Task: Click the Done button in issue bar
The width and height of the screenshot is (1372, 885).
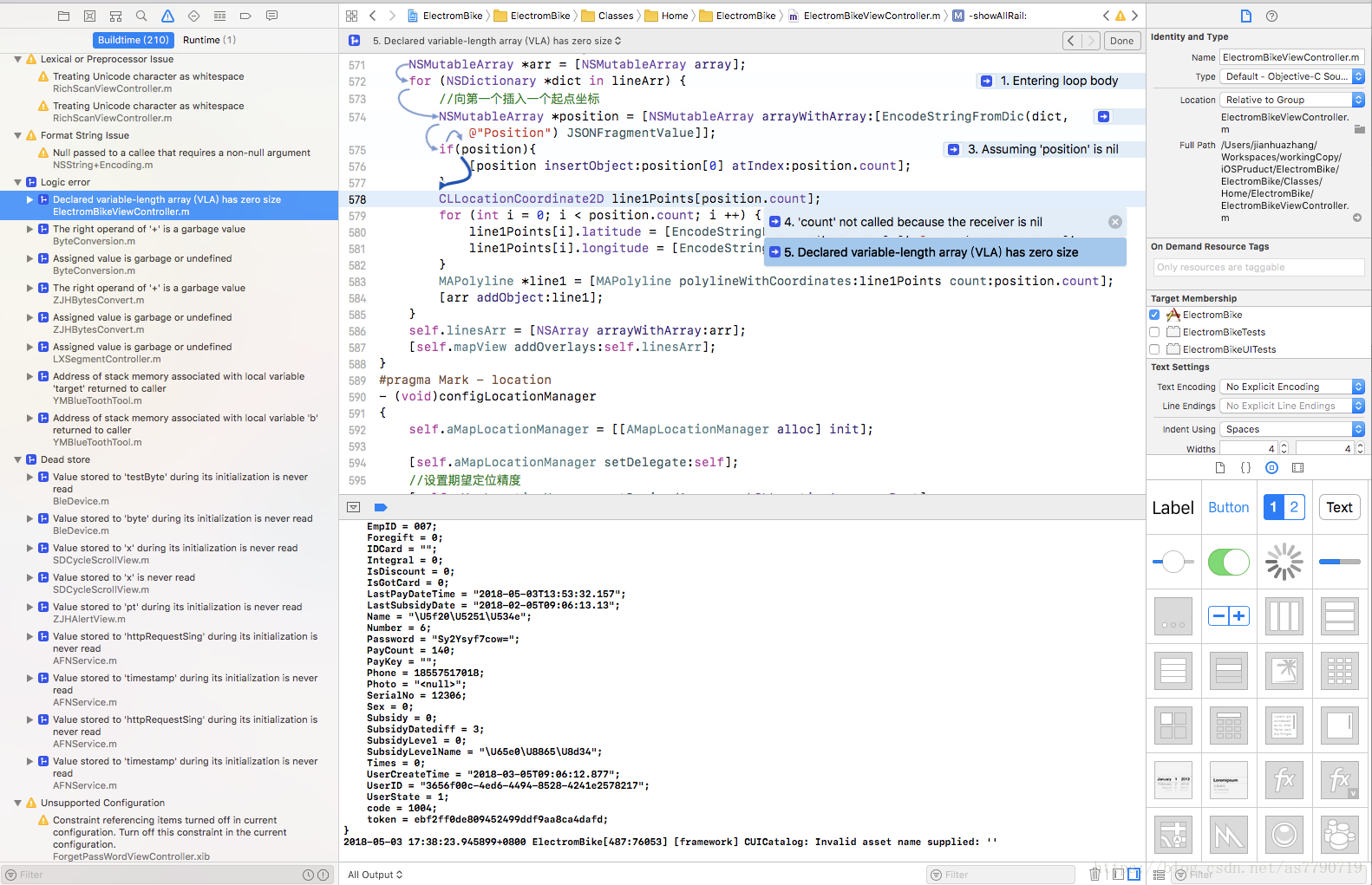Action: pos(1121,41)
